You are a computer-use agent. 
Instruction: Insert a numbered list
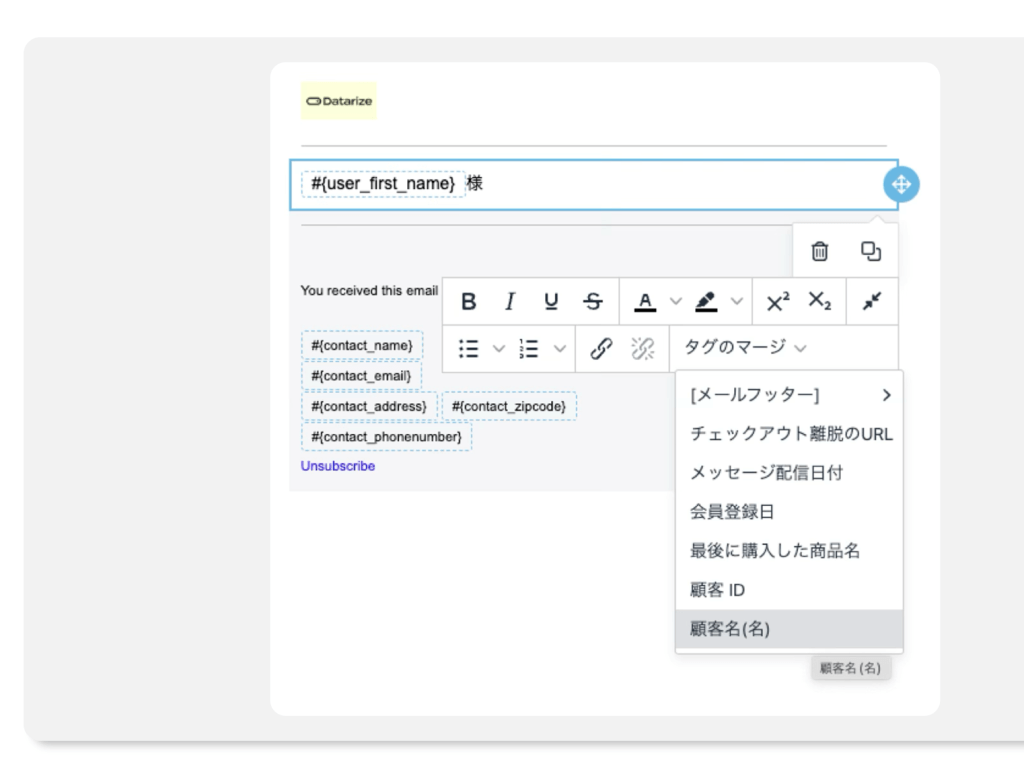pyautogui.click(x=529, y=349)
